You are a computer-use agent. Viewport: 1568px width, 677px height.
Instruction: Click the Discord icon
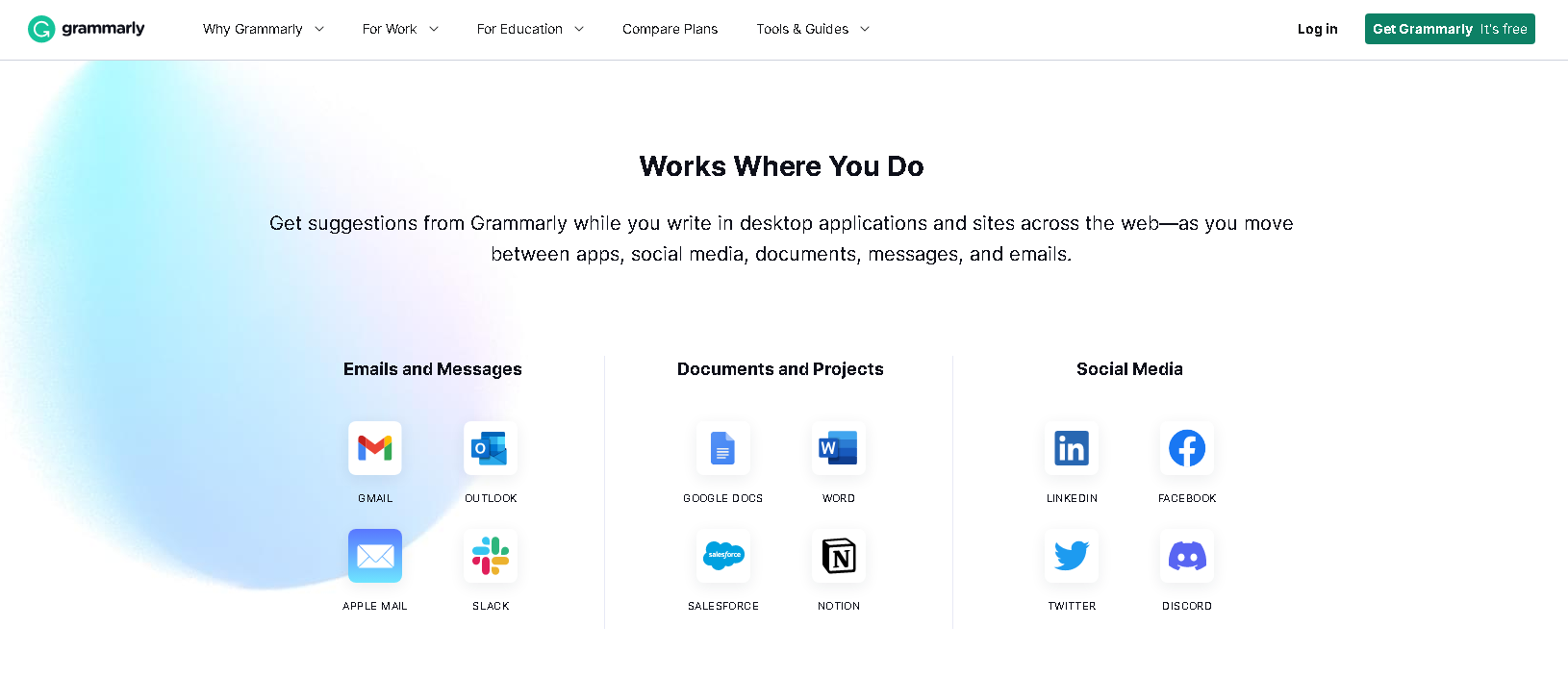click(1187, 556)
